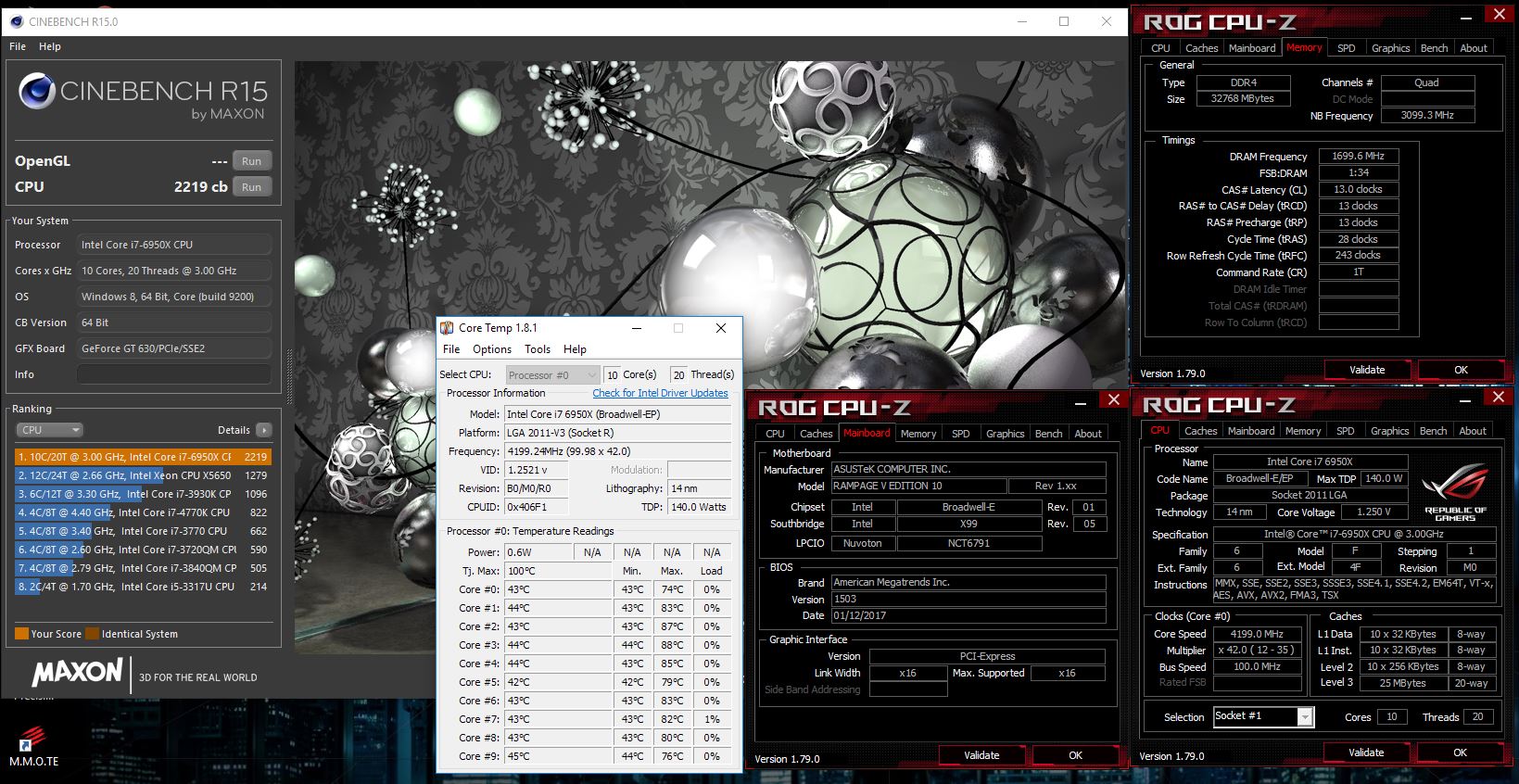This screenshot has height=784, width=1519.
Task: Run the OpenGL benchmark
Action: click(x=252, y=161)
